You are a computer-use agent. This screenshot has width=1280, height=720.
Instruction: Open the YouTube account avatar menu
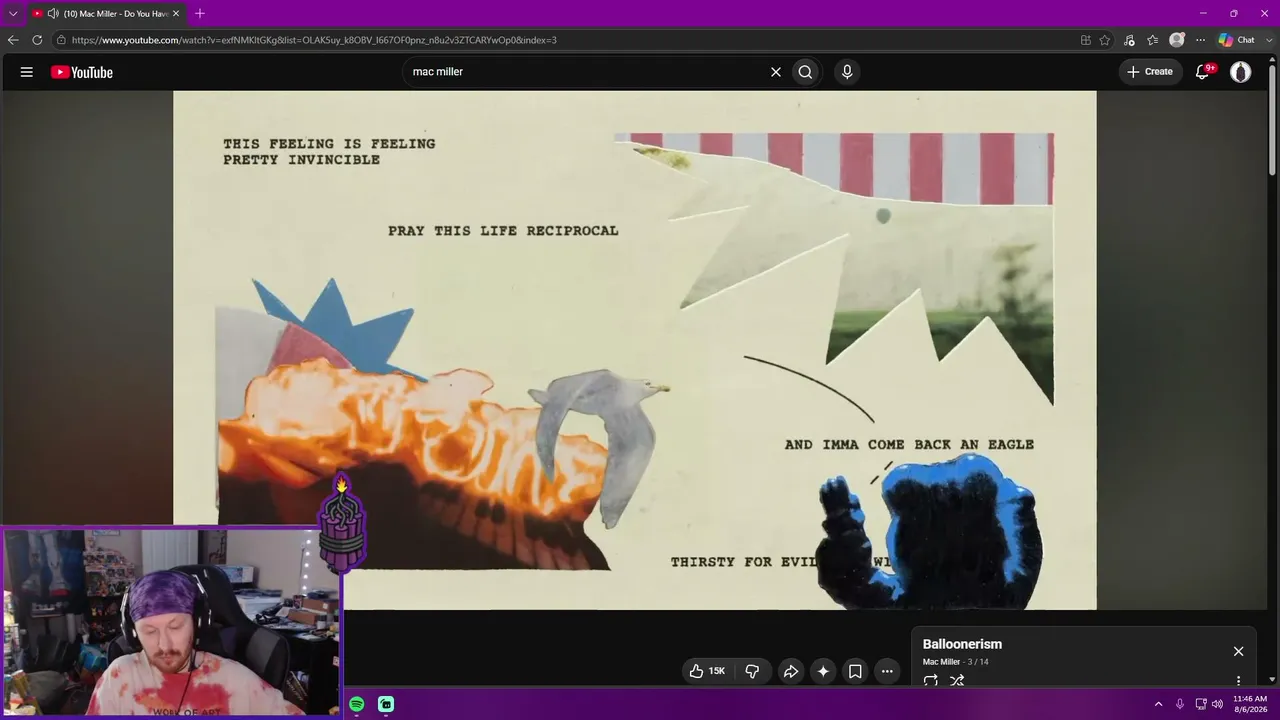tap(1241, 72)
